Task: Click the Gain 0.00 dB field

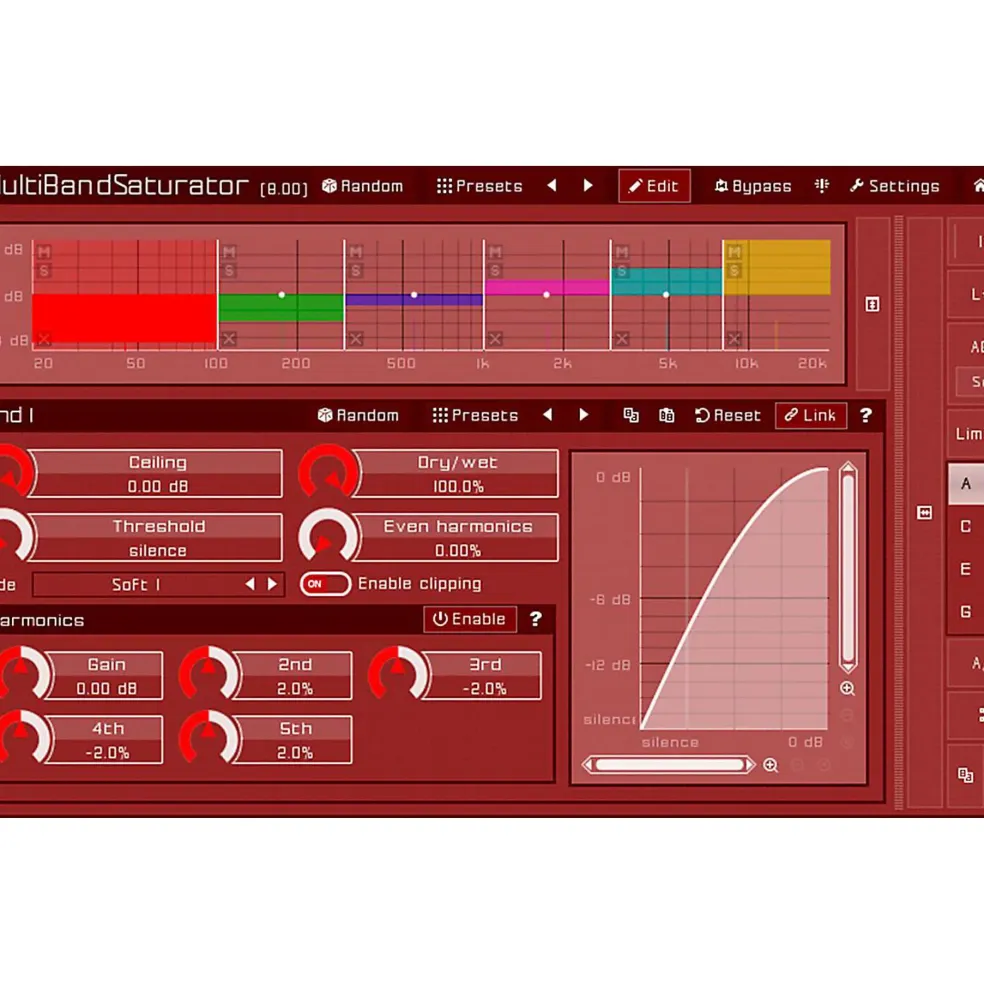Action: (107, 676)
